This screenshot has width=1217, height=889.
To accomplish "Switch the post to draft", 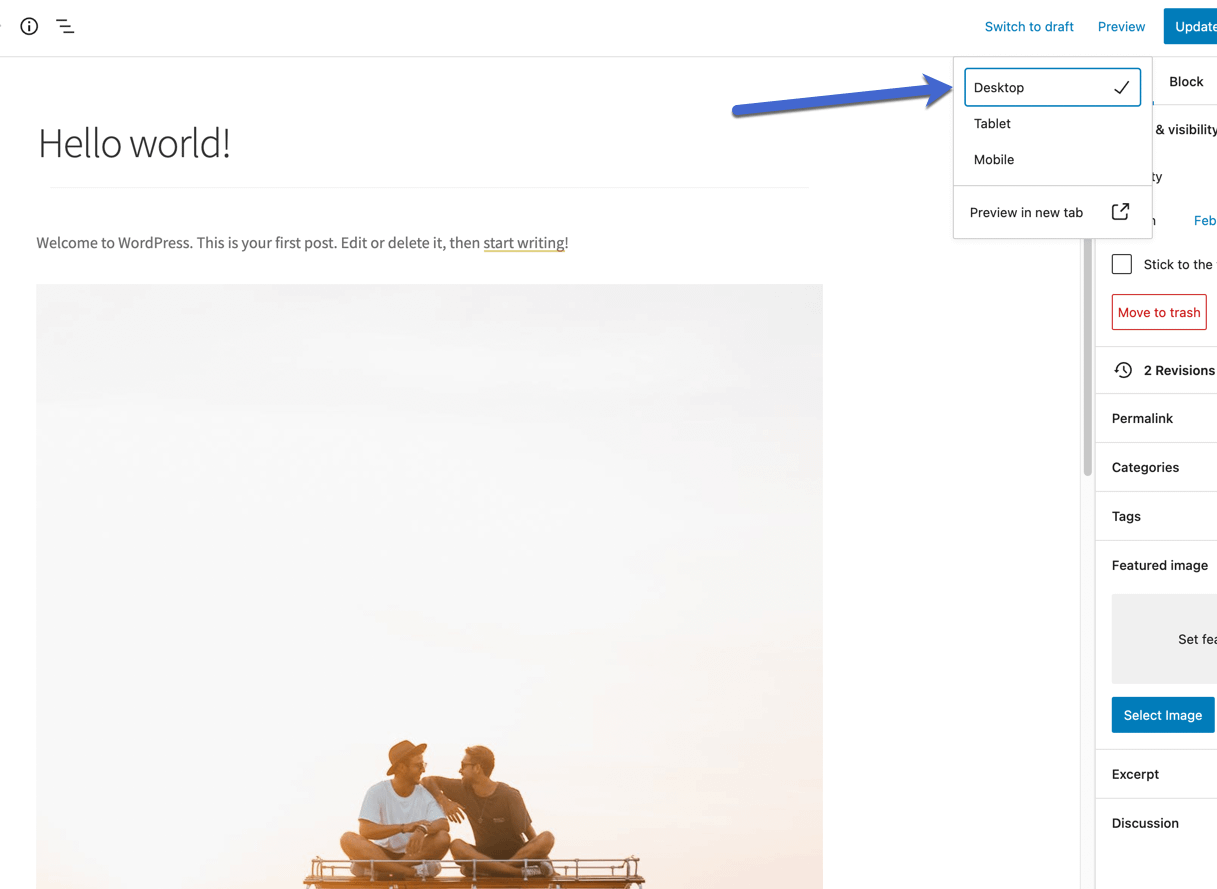I will pos(1029,26).
